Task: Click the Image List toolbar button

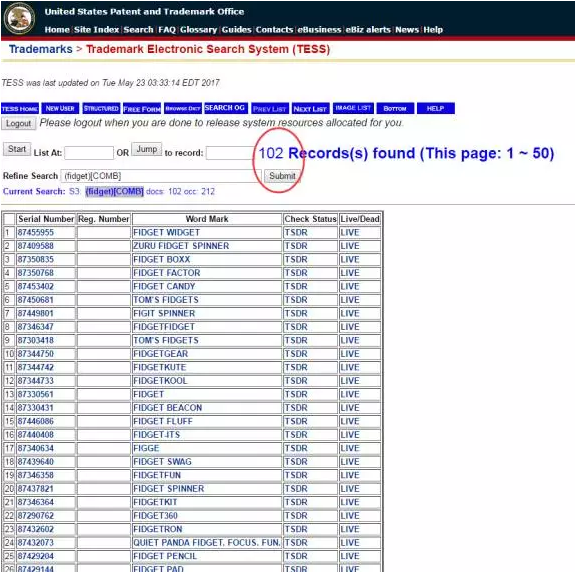Action: [x=354, y=108]
